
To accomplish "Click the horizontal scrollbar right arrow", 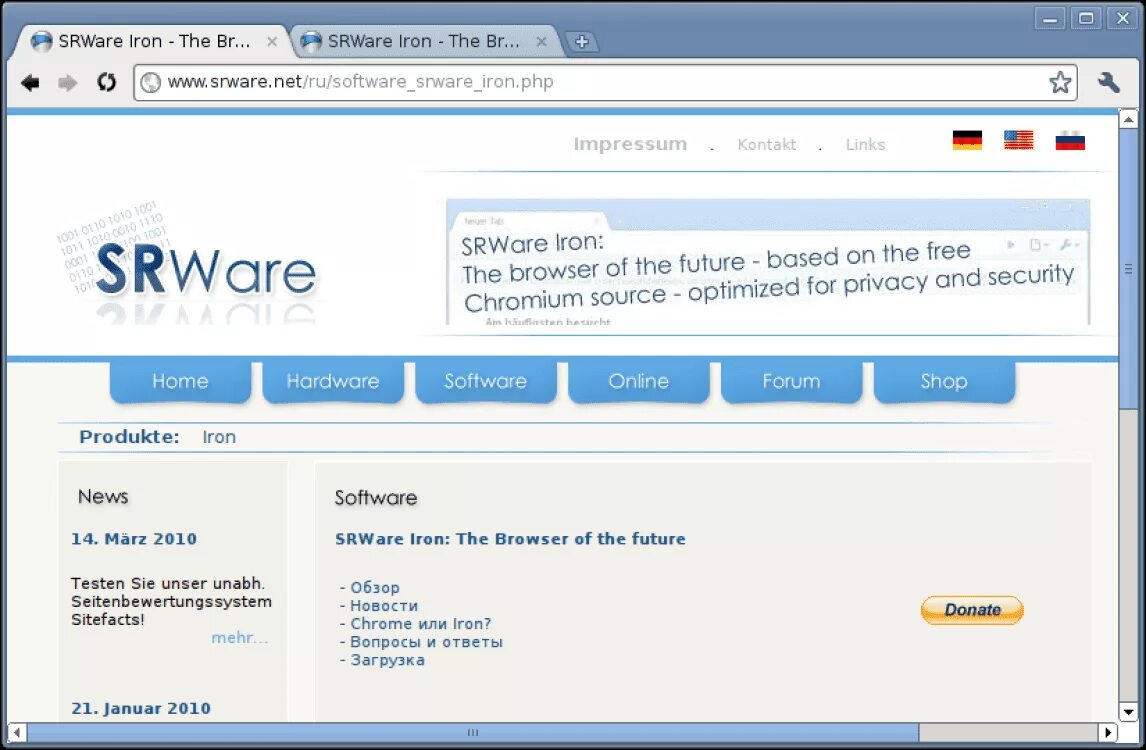I will tap(1108, 732).
